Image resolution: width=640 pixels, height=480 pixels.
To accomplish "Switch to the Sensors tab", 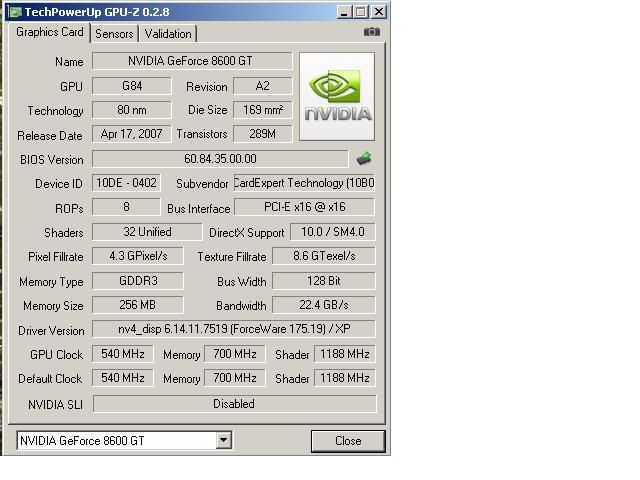I will tap(114, 33).
